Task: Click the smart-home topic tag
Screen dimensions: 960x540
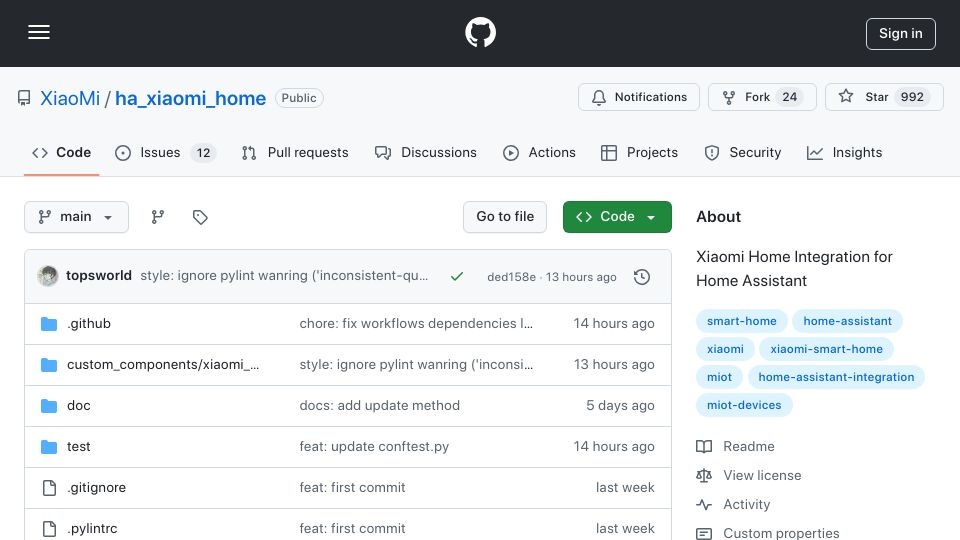Action: point(741,321)
